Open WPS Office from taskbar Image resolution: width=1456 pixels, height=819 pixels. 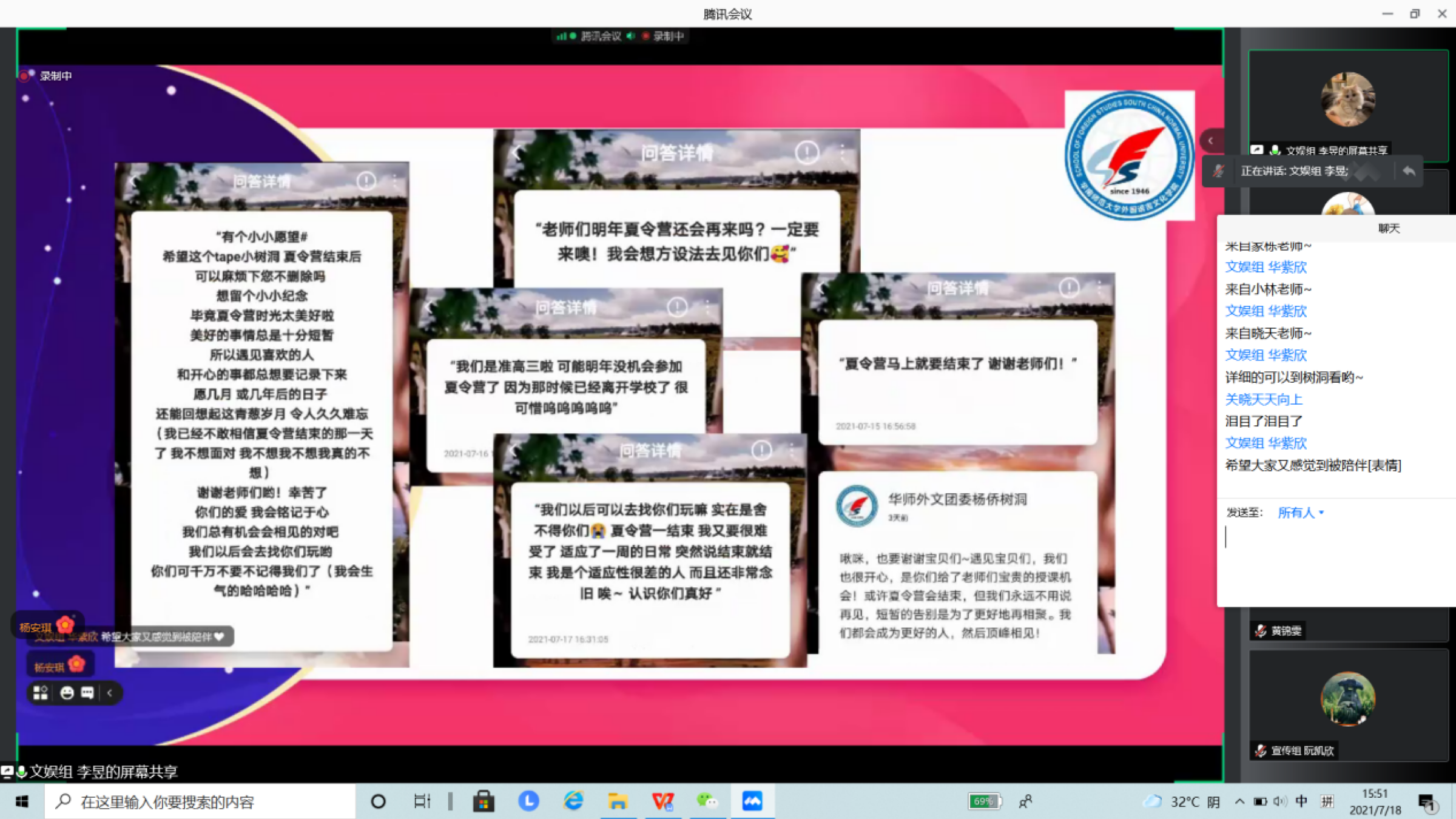tap(662, 802)
